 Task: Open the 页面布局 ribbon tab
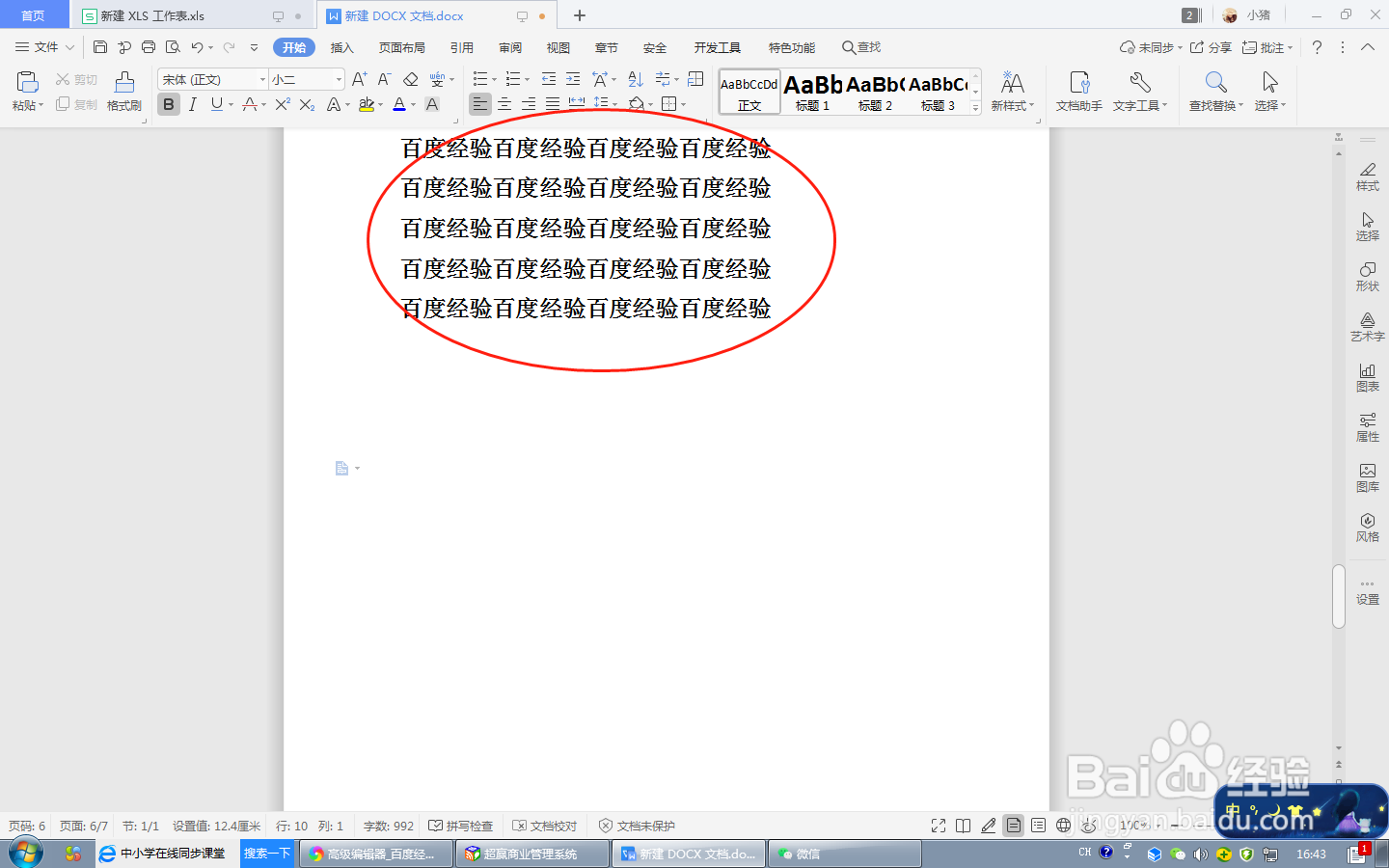tap(402, 47)
